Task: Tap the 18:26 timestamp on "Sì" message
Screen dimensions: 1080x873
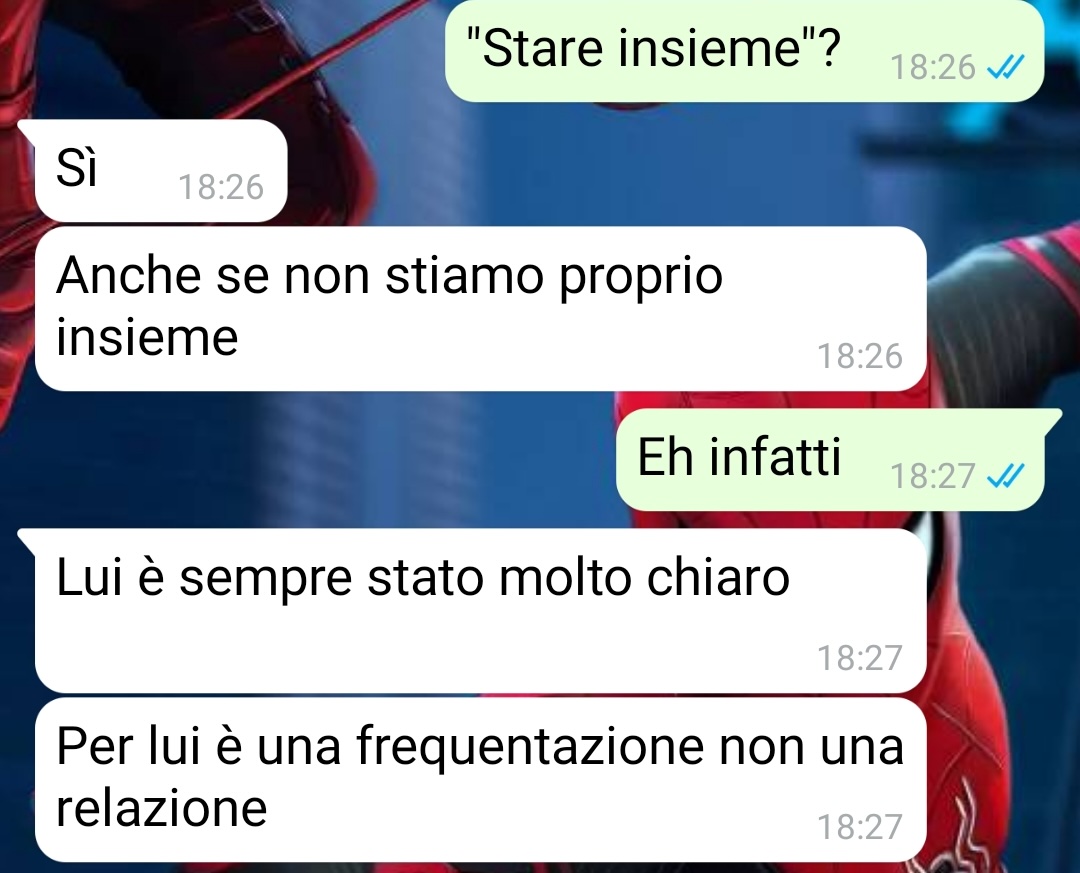Action: 221,187
